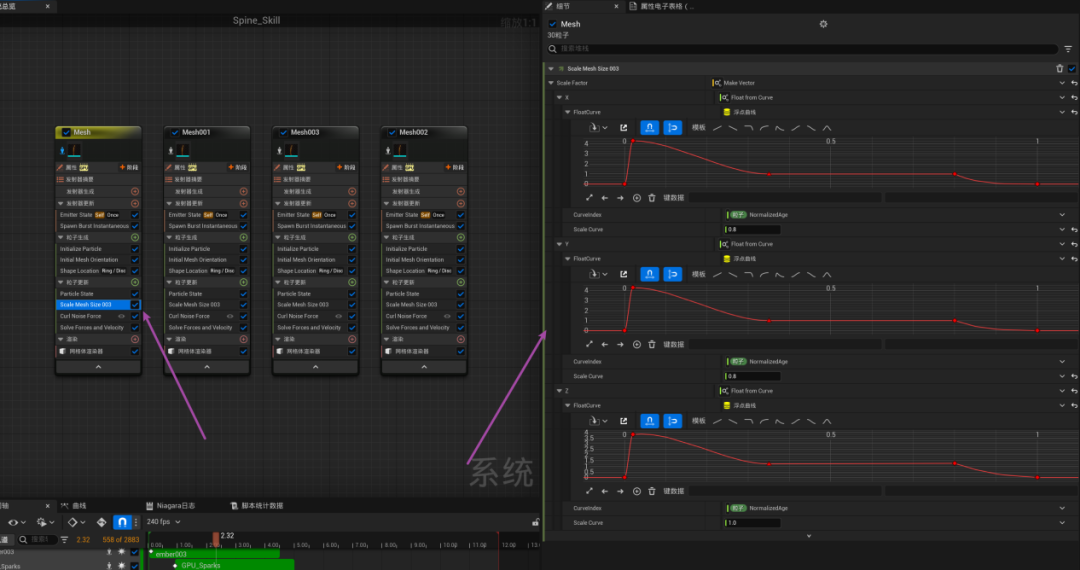The width and height of the screenshot is (1080, 570).
Task: Delete selected key in Z curve
Action: tap(652, 492)
